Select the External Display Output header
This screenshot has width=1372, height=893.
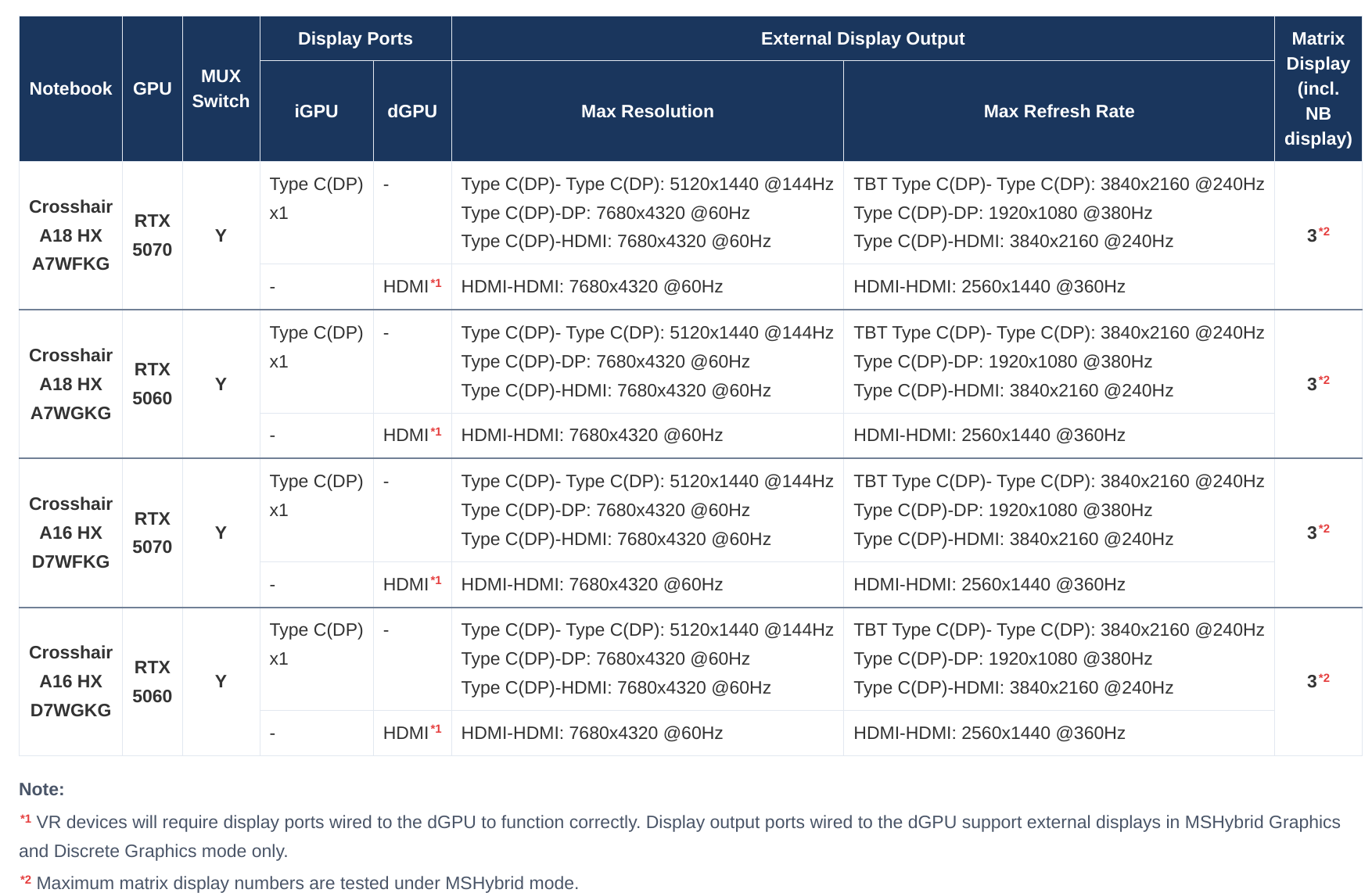863,38
